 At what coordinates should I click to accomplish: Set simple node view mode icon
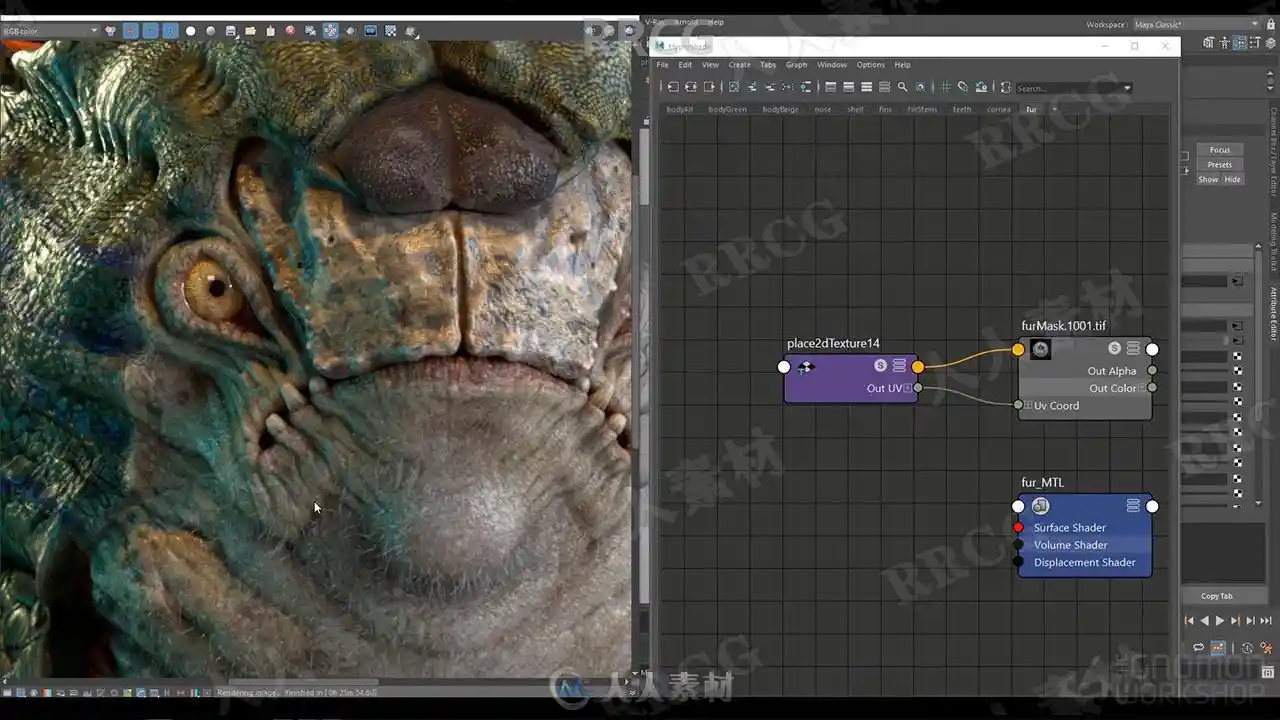(830, 87)
